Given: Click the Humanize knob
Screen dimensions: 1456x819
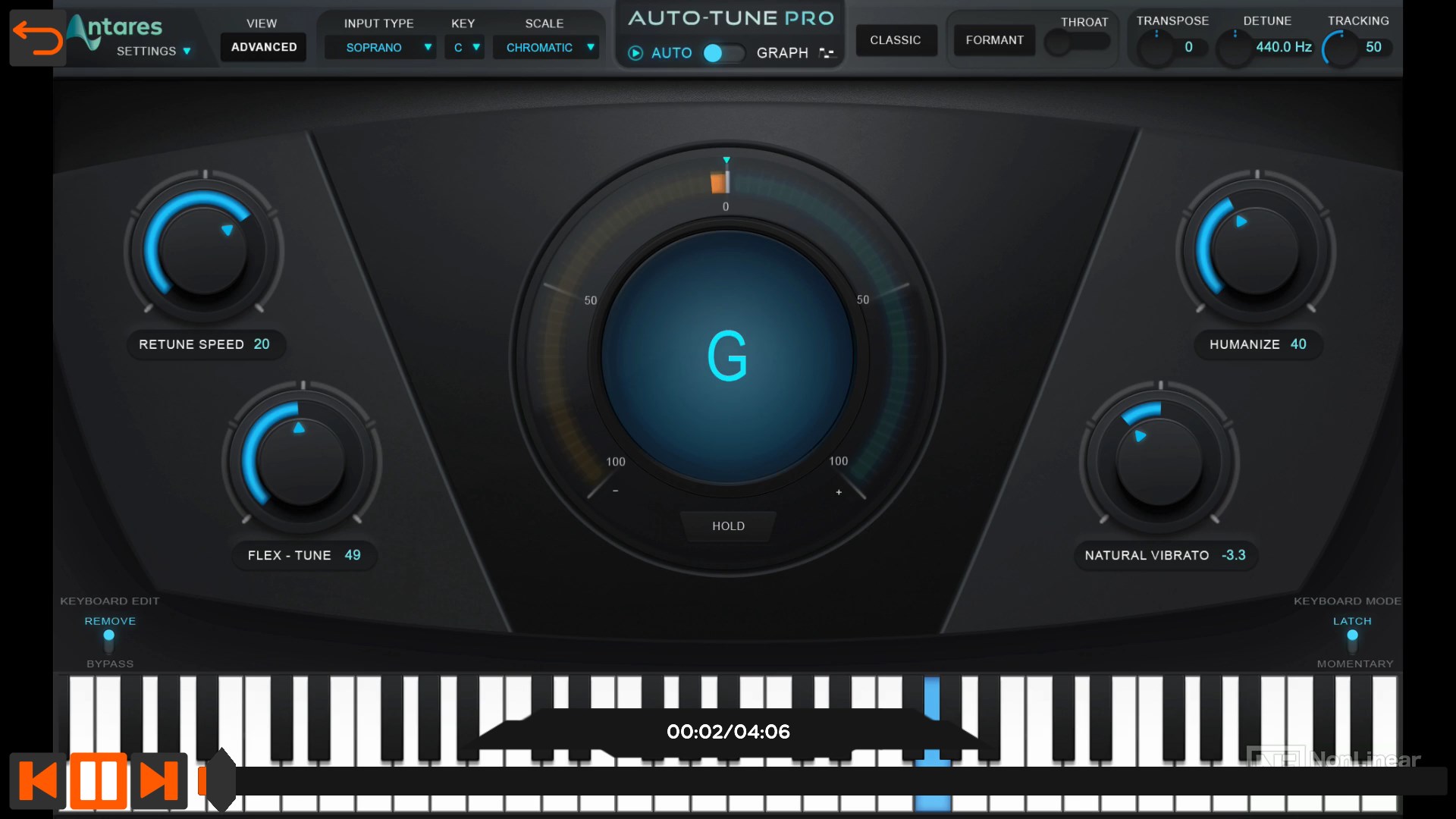Looking at the screenshot, I should pos(1256,251).
